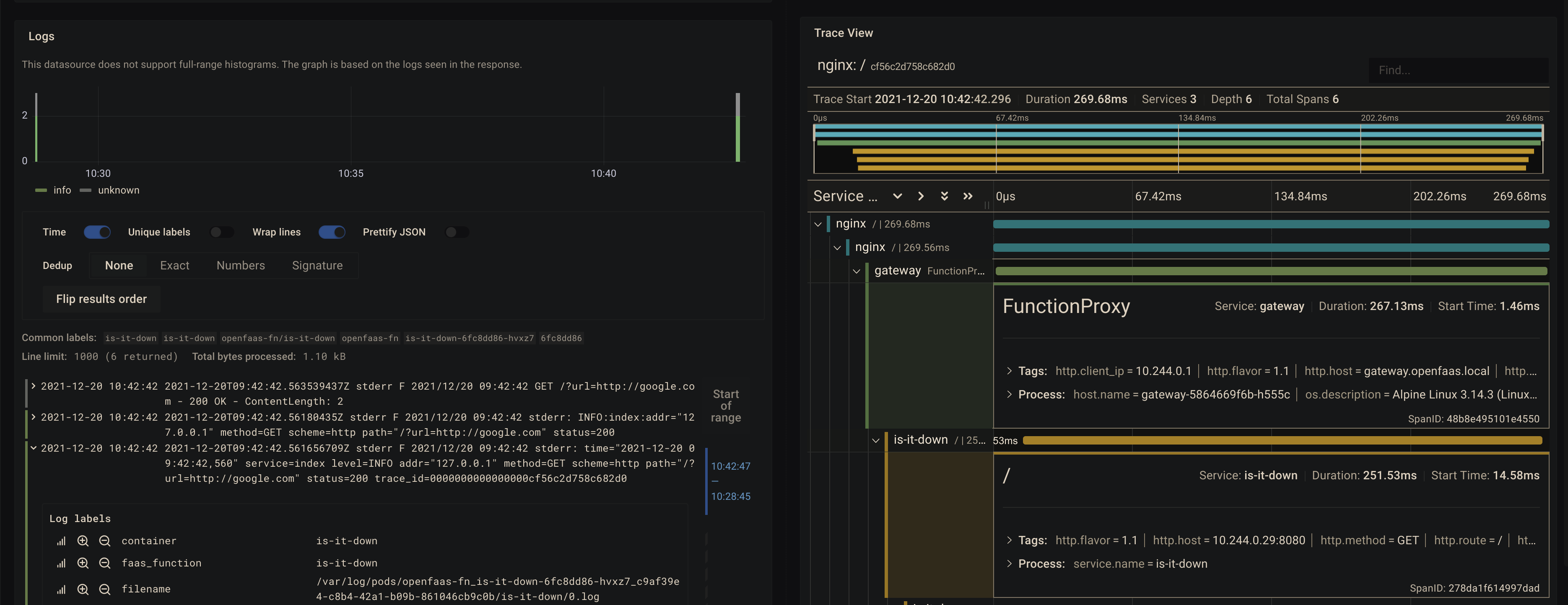Screen dimensions: 1568x605
Task: Filter out filename label value
Action: [105, 589]
